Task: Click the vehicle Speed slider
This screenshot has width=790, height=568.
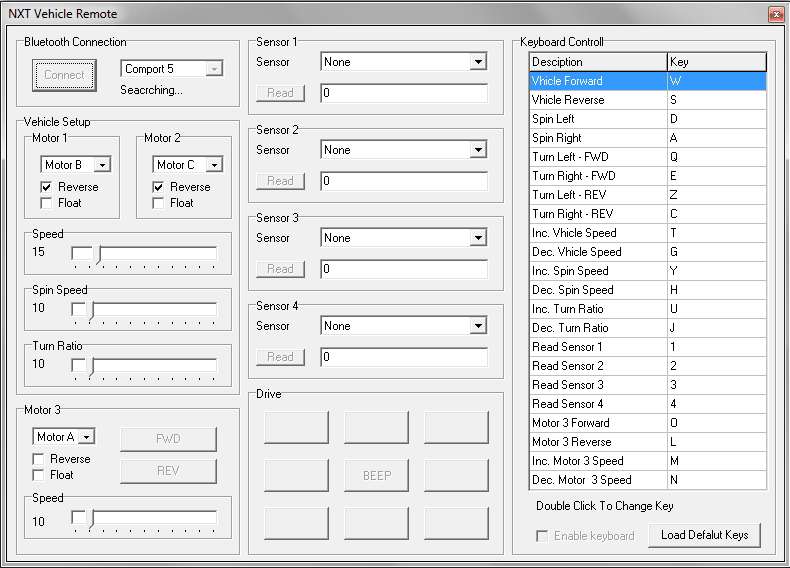Action: [x=144, y=255]
